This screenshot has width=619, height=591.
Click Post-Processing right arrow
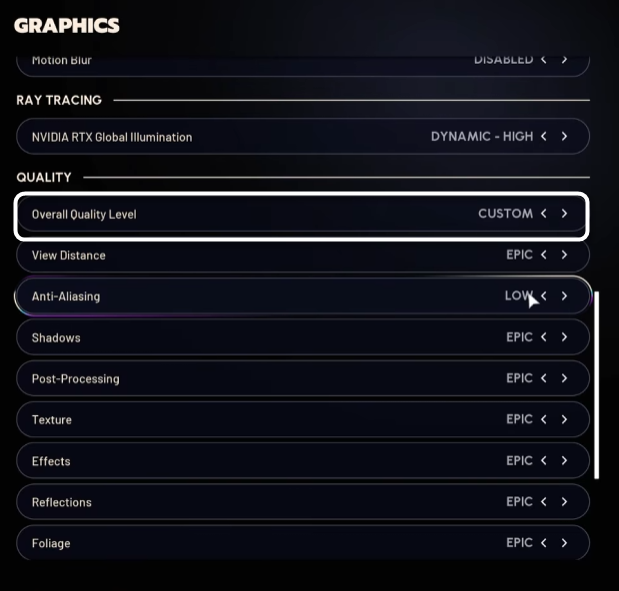click(565, 378)
